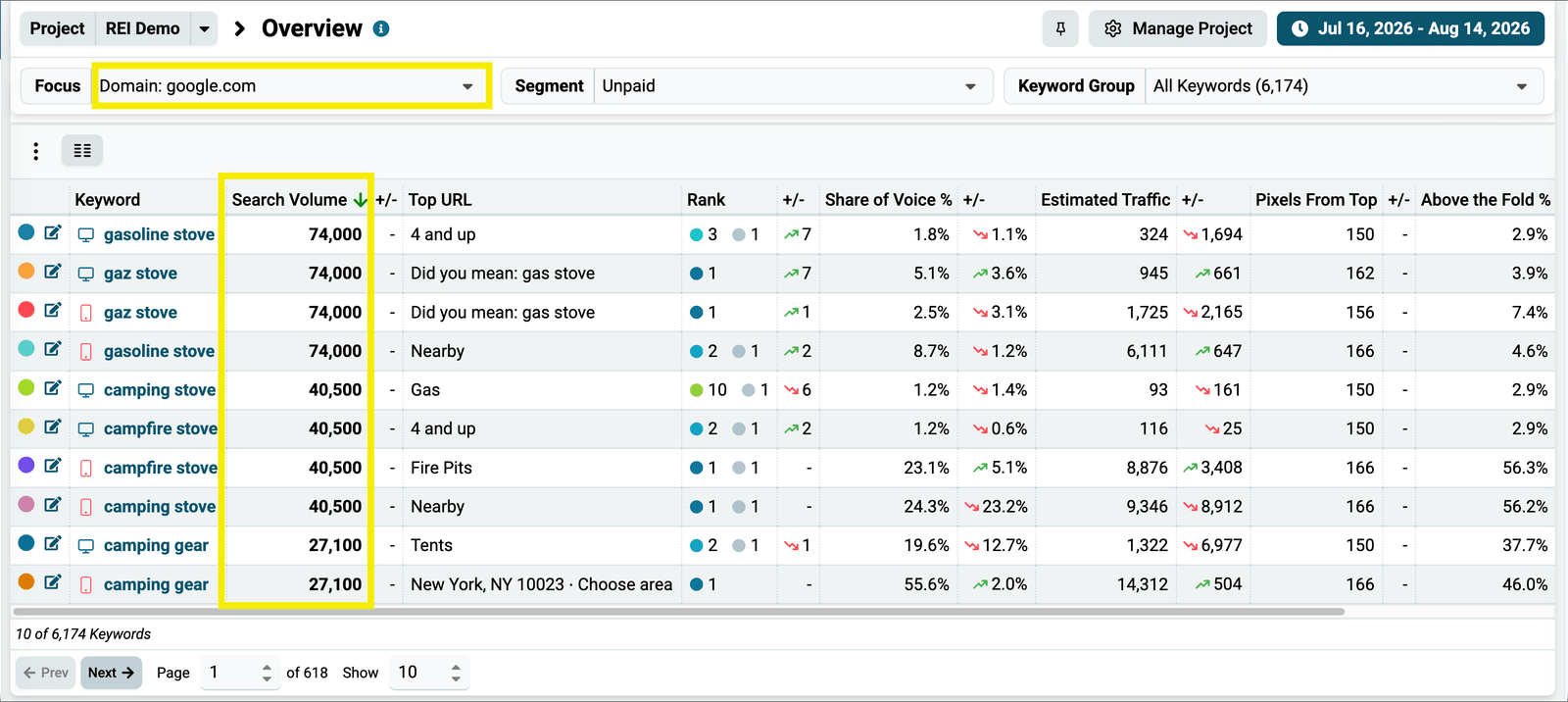Click mobile device icon for campfire stove

point(86,469)
